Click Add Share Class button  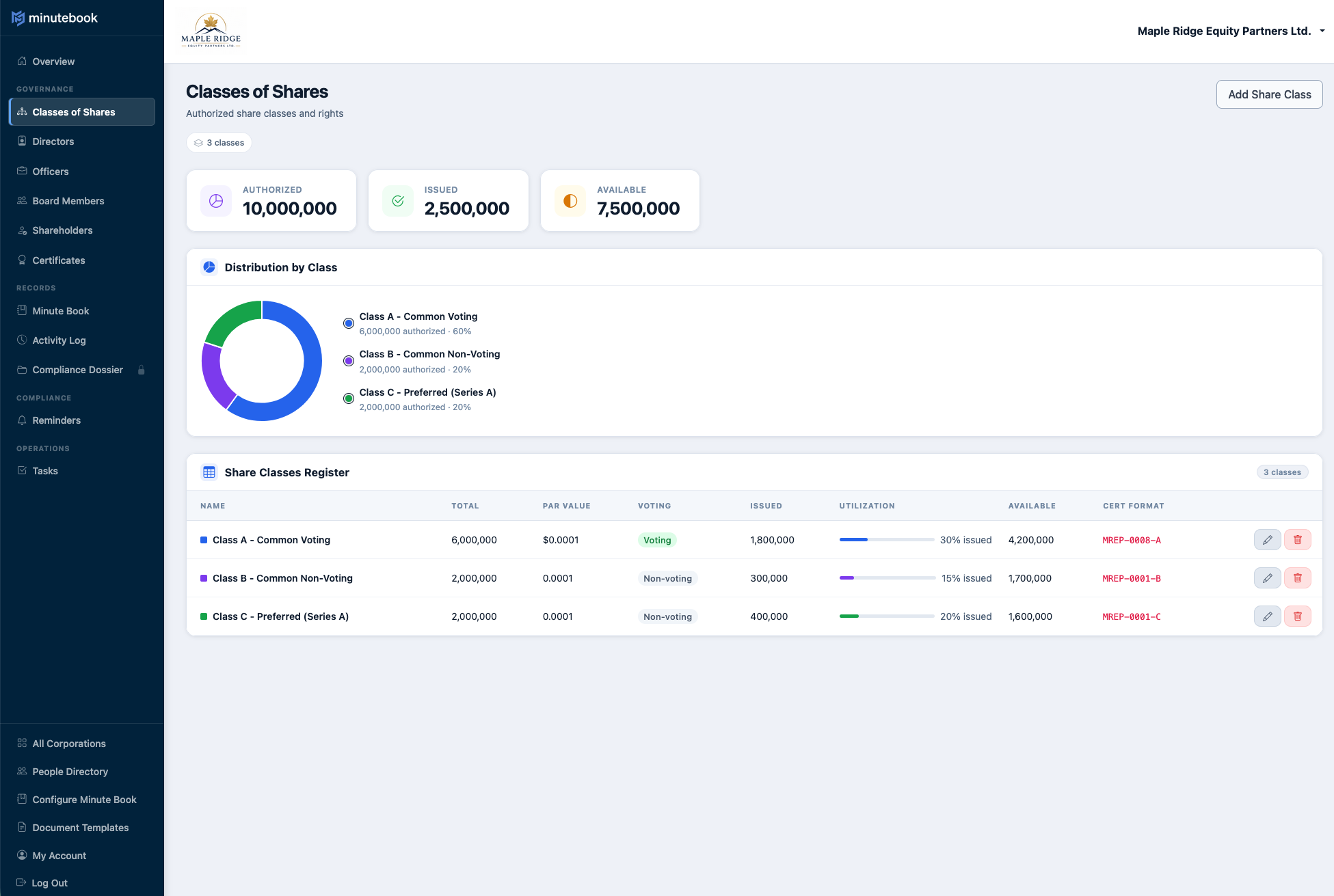pyautogui.click(x=1269, y=94)
